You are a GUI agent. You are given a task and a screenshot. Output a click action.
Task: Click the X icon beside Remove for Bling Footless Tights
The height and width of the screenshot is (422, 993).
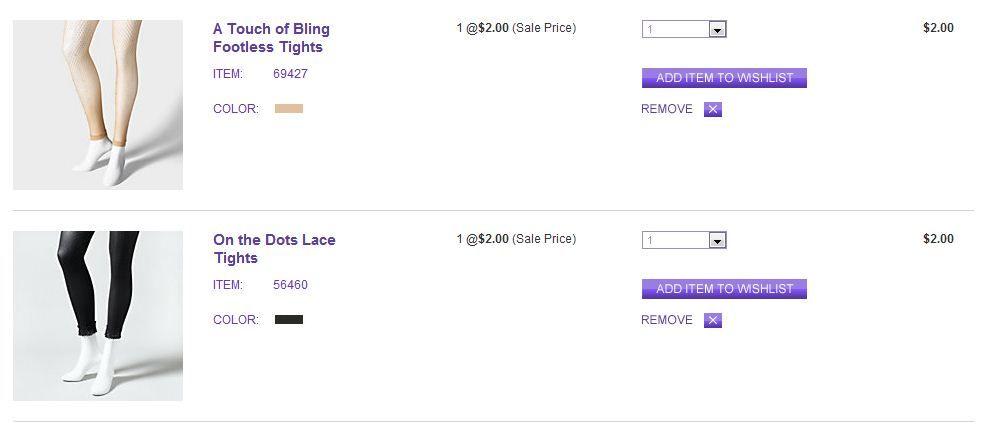pos(712,110)
